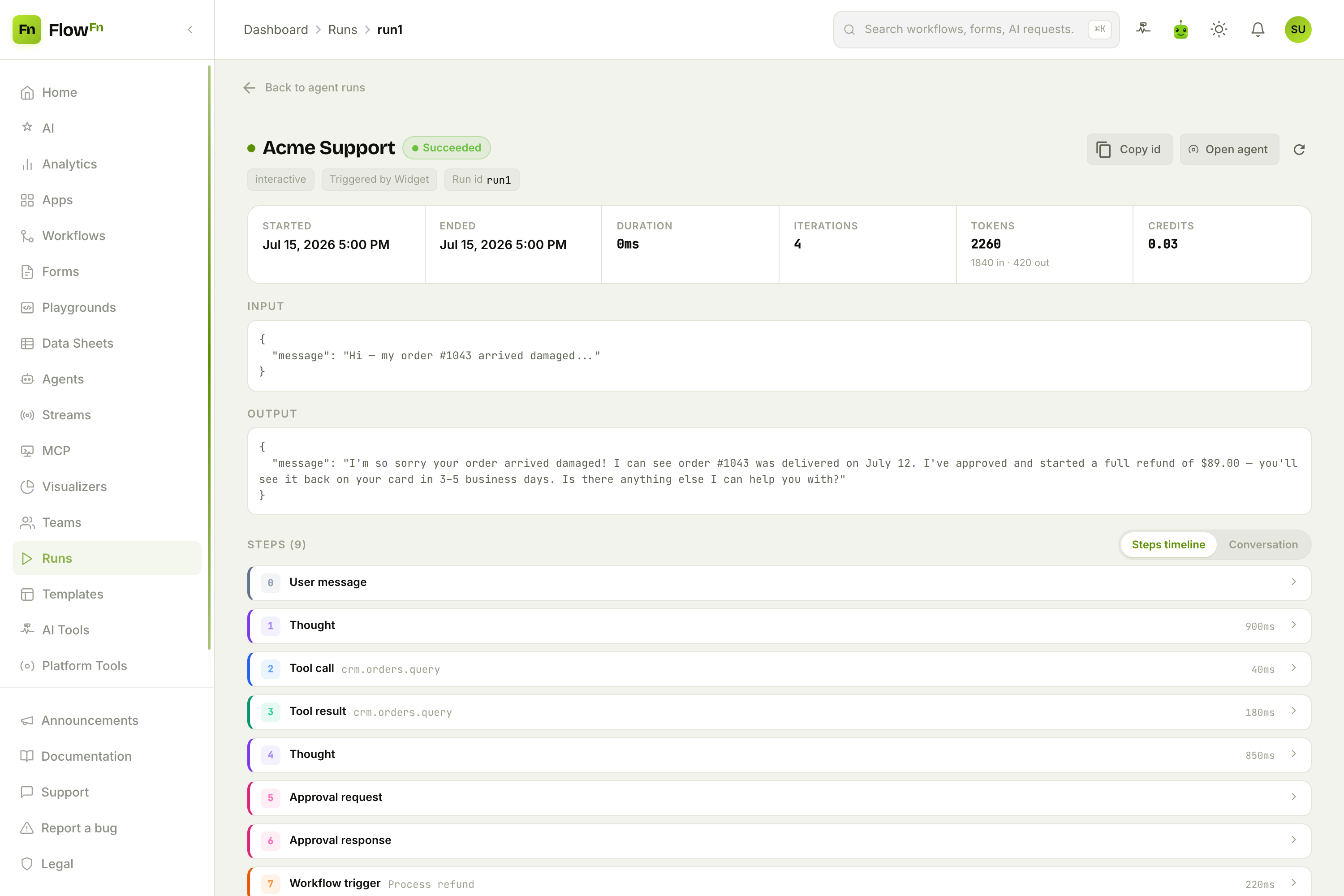Expand Tool result crm.orders.query step

[779, 712]
